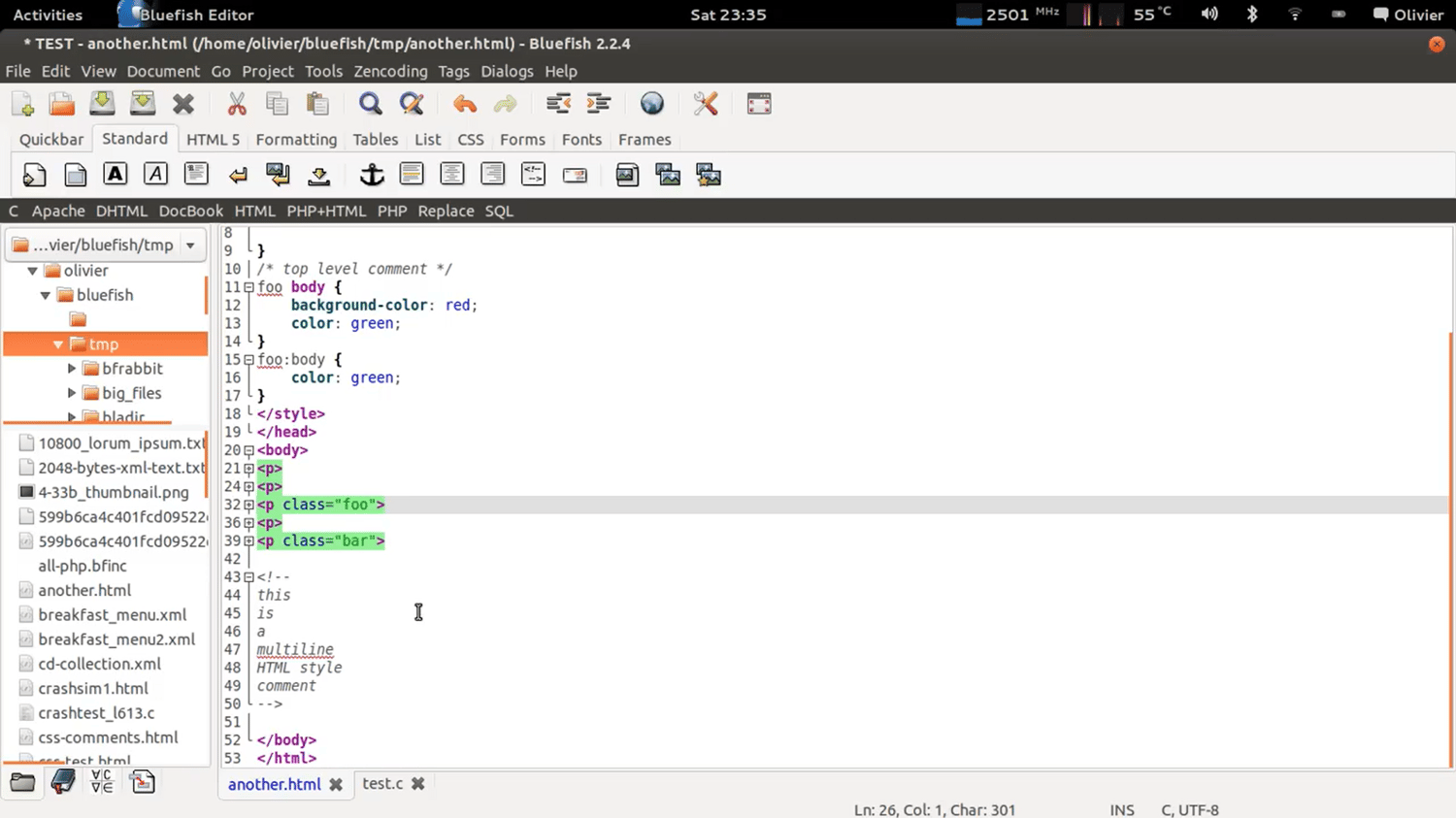Open the DocBook snippets menu

pos(190,211)
